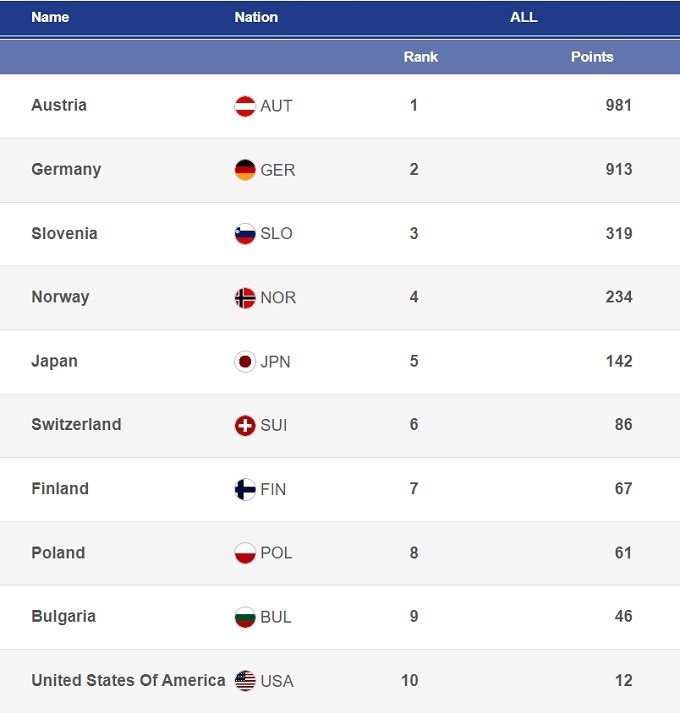
Task: Click the Switzerland flag icon
Action: pyautogui.click(x=245, y=426)
